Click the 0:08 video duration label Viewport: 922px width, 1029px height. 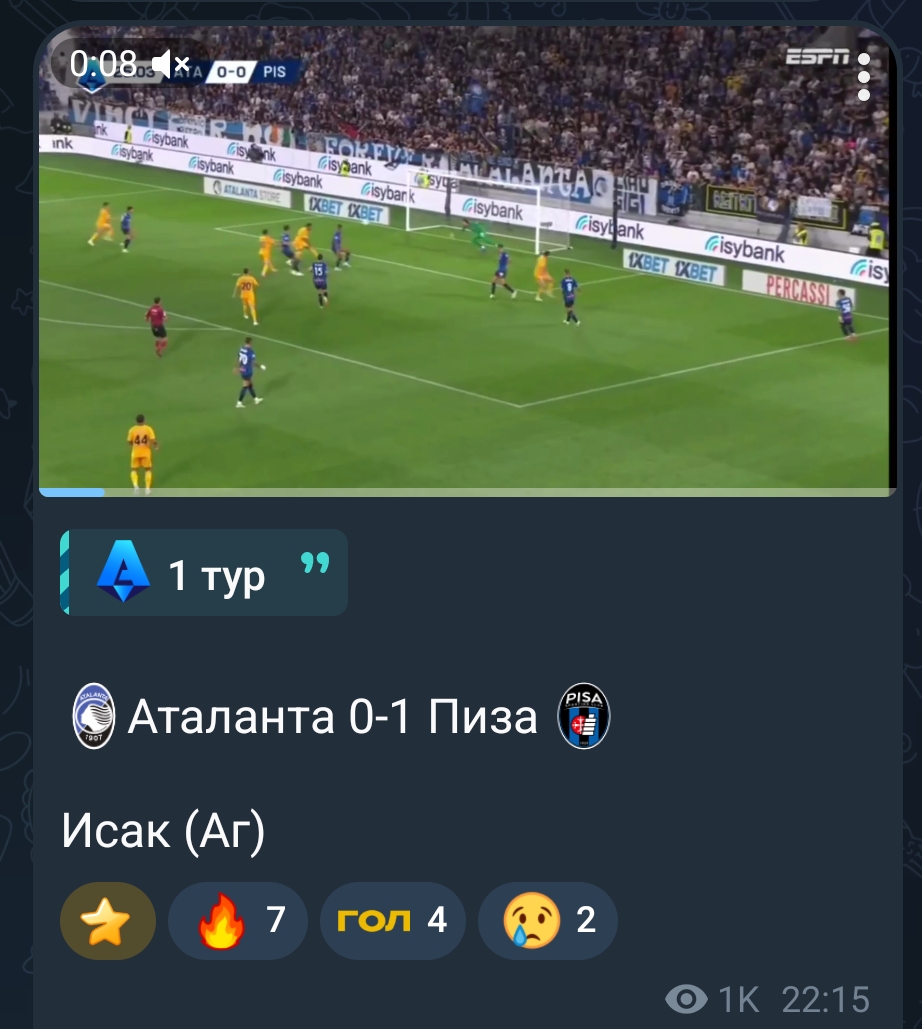point(103,64)
